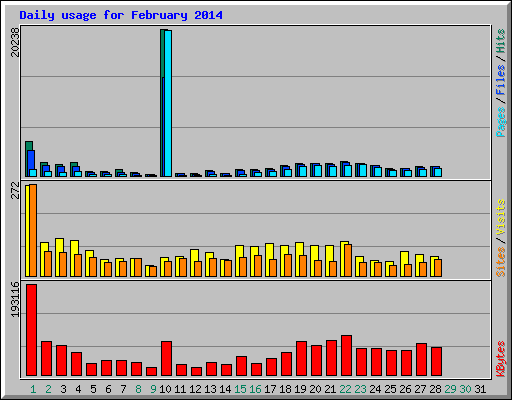This screenshot has width=512, height=400.
Task: Select the tall cyan Pages bar for day 10
Action: click(168, 103)
